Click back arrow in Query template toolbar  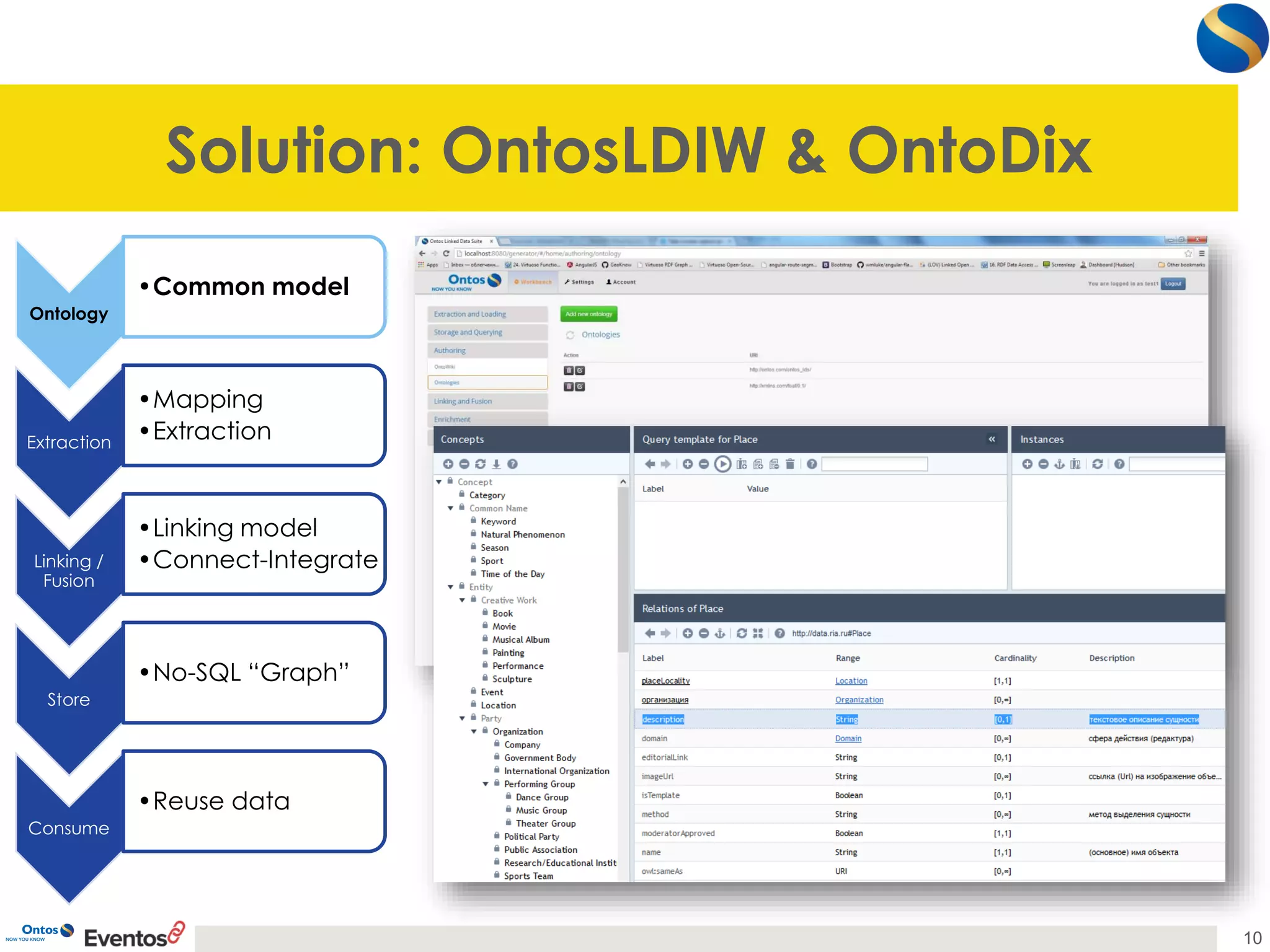(649, 464)
